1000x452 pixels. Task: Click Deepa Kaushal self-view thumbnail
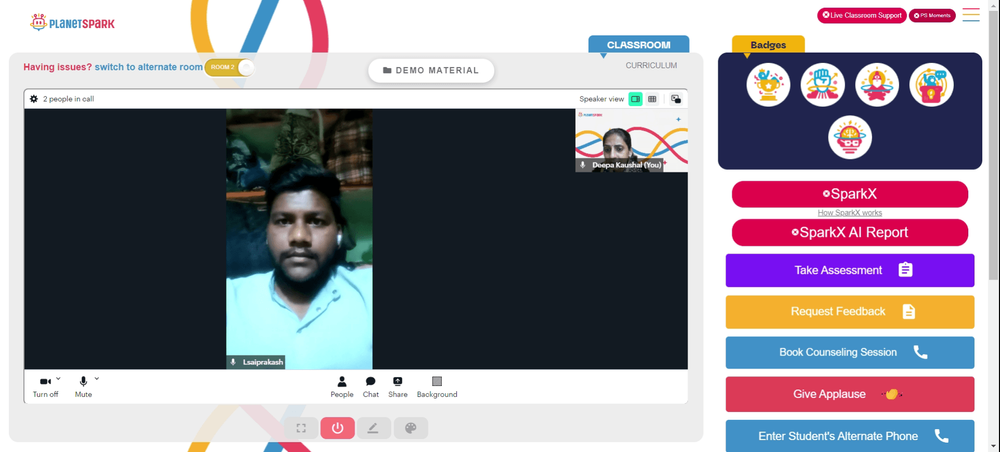click(x=631, y=140)
